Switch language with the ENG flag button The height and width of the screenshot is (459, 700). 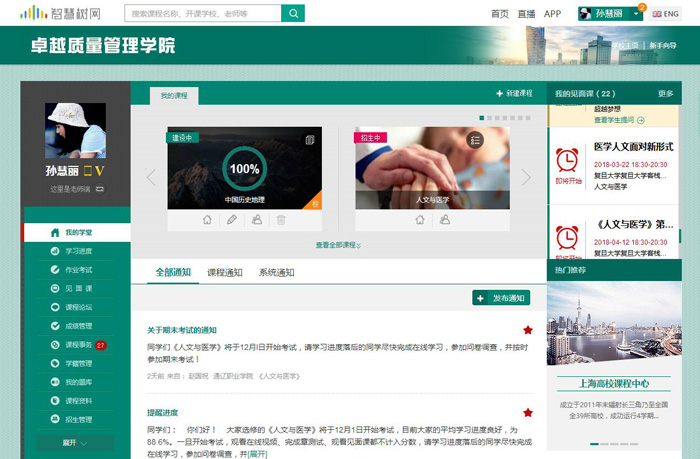click(x=664, y=14)
